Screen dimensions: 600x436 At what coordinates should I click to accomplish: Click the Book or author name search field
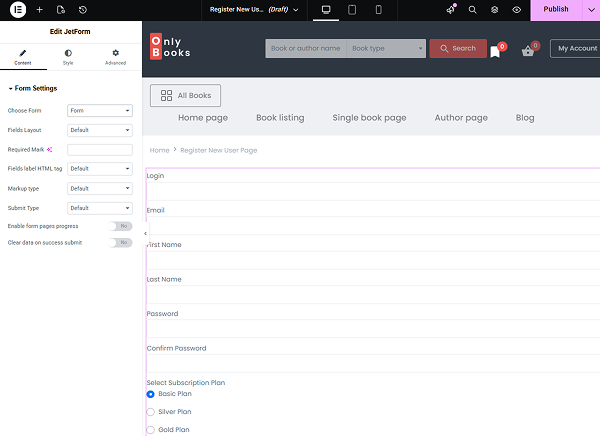click(x=306, y=48)
